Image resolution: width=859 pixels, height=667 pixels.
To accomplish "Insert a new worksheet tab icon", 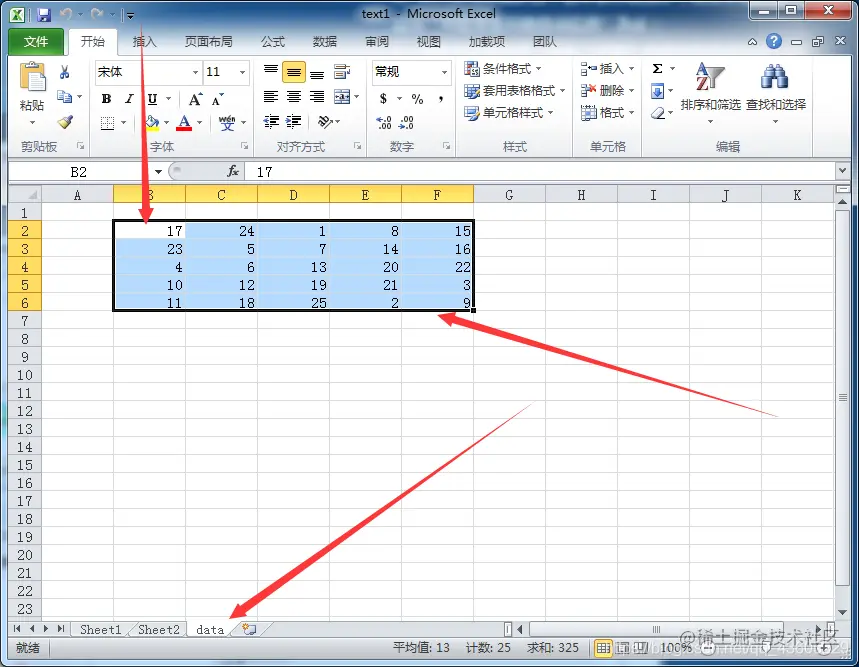I will coord(249,629).
